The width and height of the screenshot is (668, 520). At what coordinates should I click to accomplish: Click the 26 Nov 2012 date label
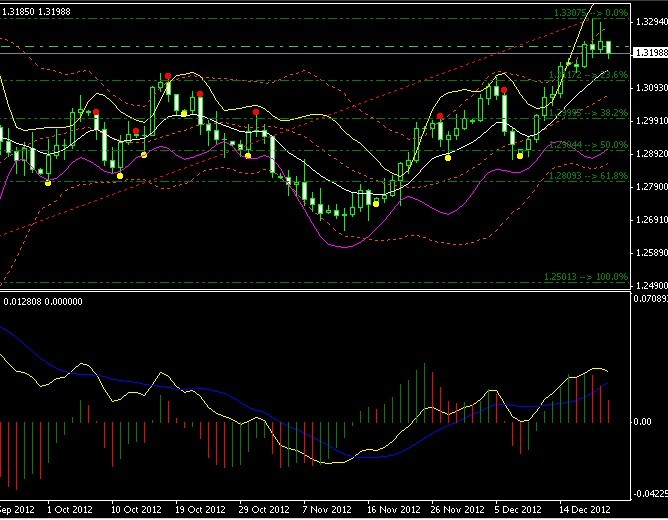[457, 509]
